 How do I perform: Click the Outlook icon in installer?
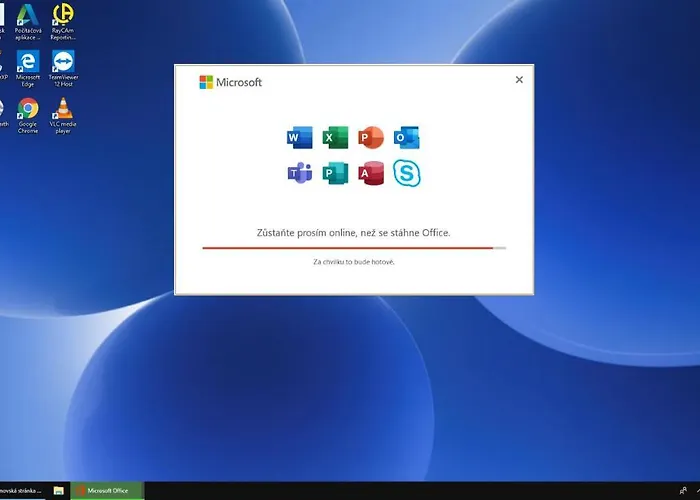(x=407, y=138)
